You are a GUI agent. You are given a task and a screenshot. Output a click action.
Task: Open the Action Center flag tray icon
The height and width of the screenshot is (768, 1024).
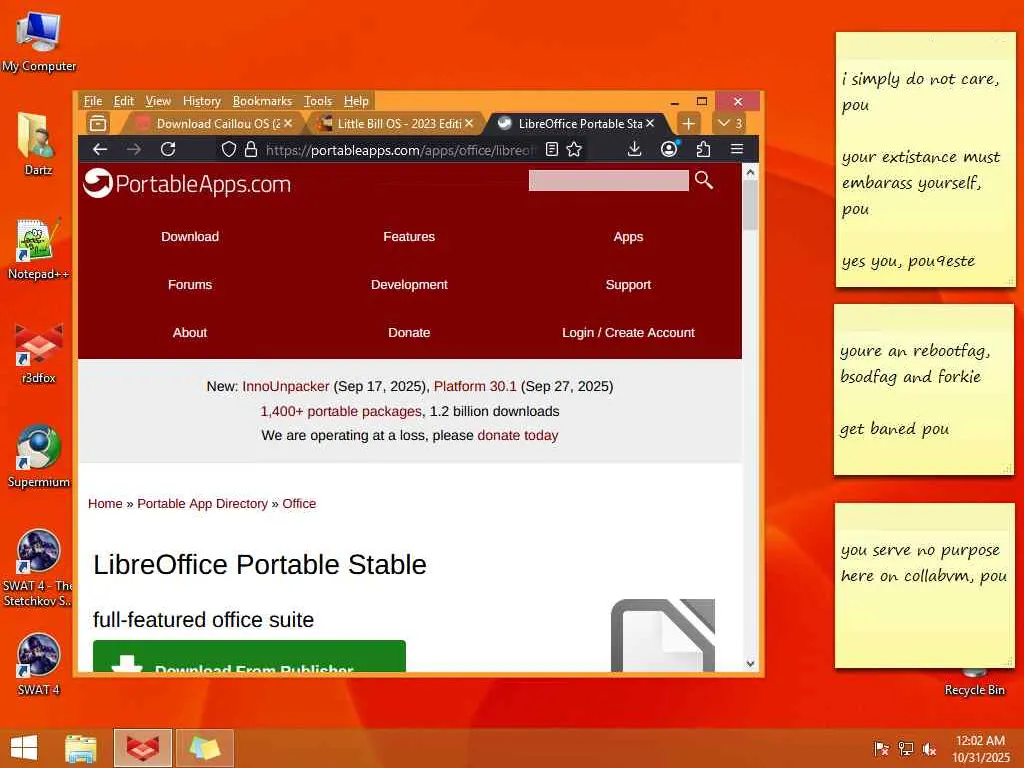881,748
